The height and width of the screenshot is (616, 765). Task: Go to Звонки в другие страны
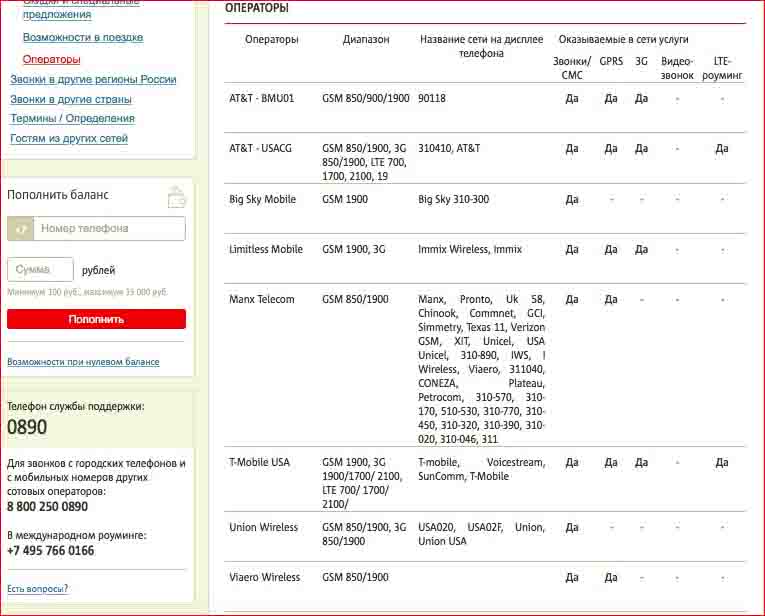(x=71, y=99)
